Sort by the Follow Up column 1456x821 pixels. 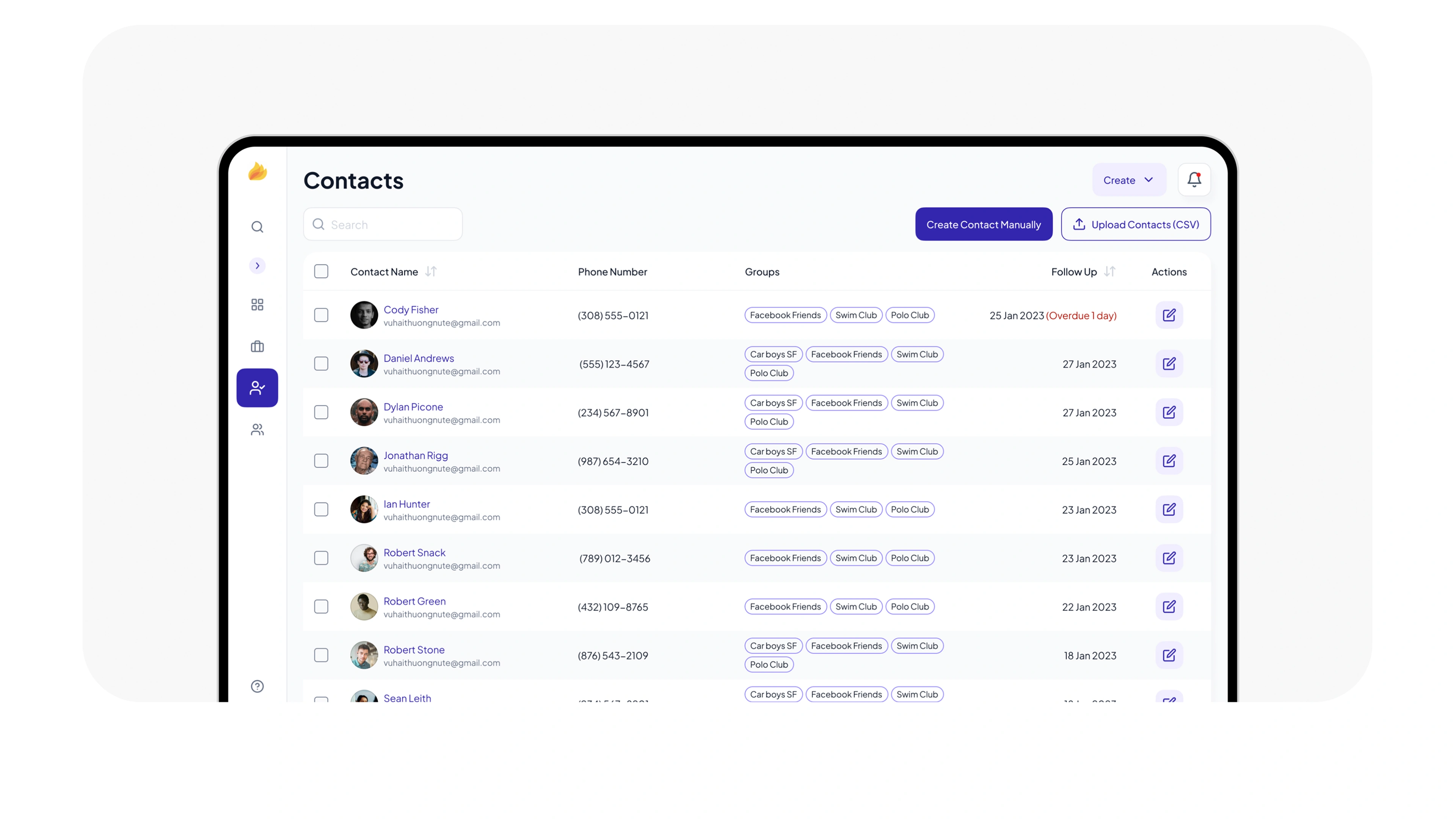click(x=1109, y=272)
